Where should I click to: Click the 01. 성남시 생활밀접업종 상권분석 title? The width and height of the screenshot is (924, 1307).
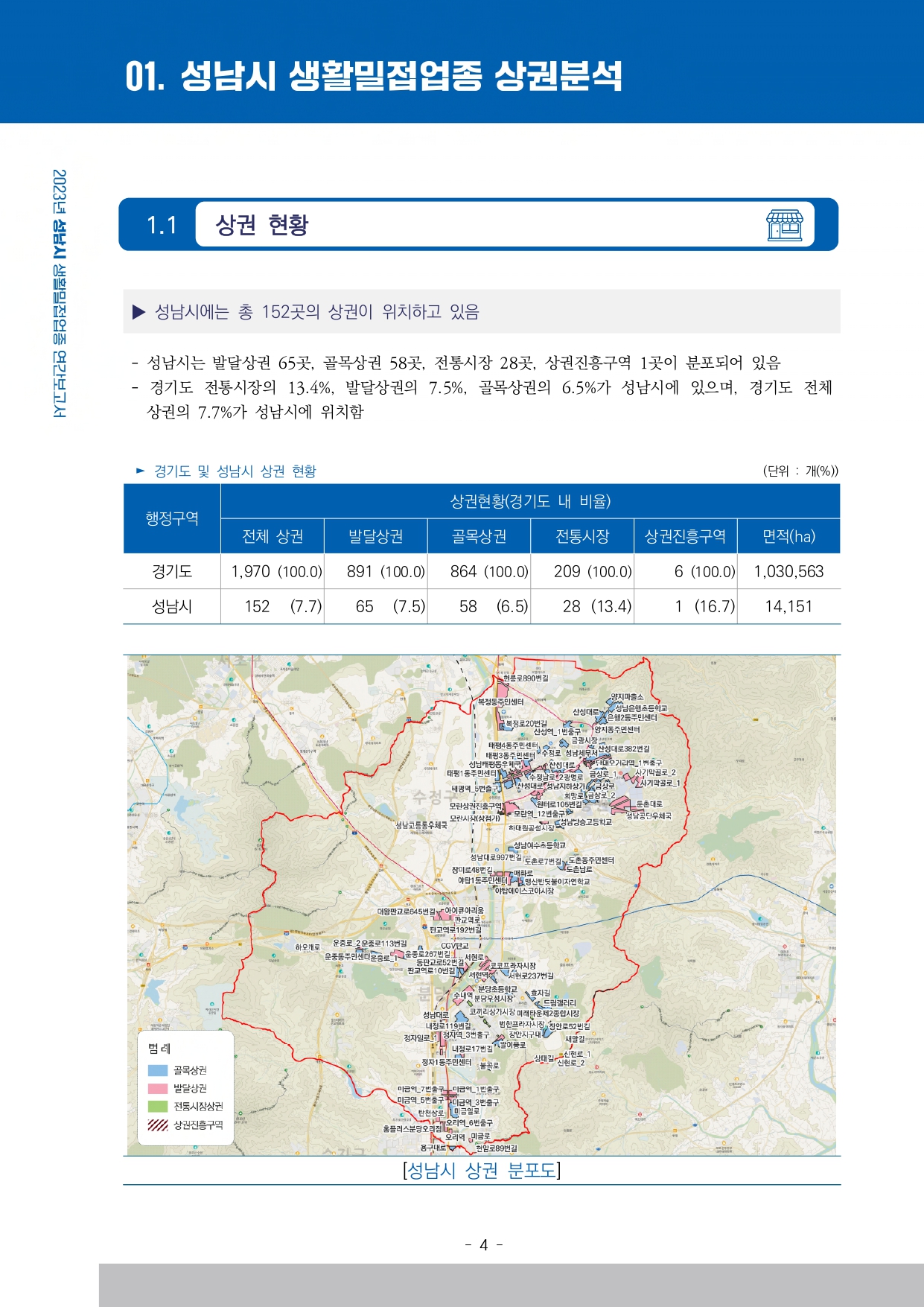click(374, 76)
